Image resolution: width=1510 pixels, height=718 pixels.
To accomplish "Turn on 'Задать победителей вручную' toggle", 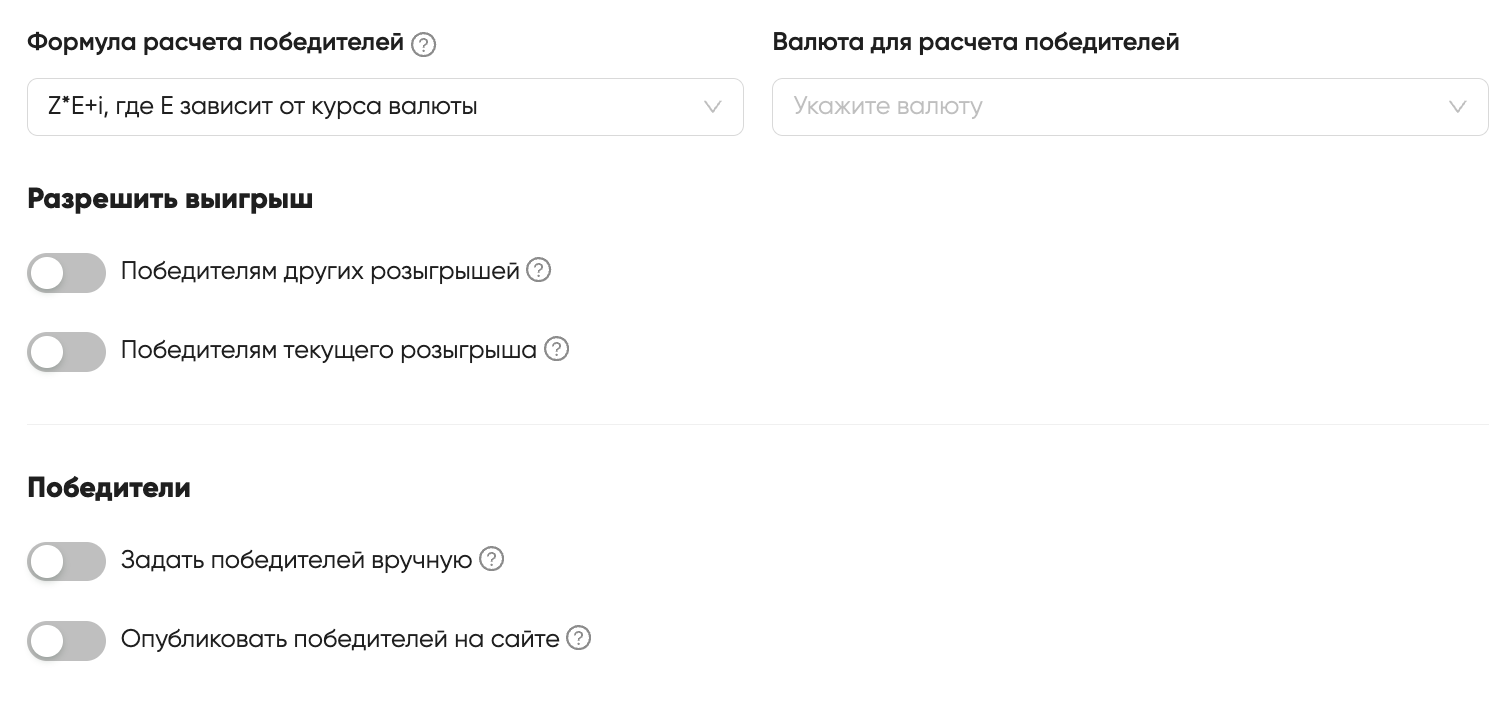I will 66,561.
